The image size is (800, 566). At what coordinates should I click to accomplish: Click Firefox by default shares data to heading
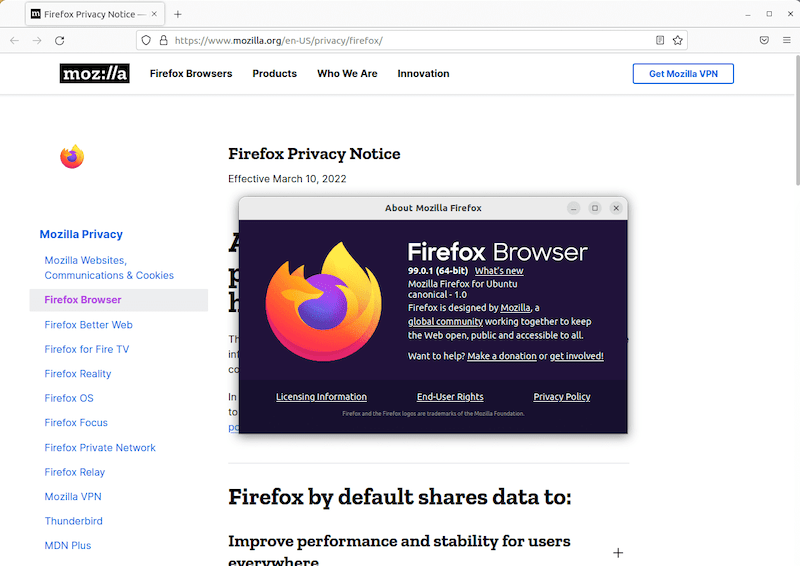click(399, 497)
